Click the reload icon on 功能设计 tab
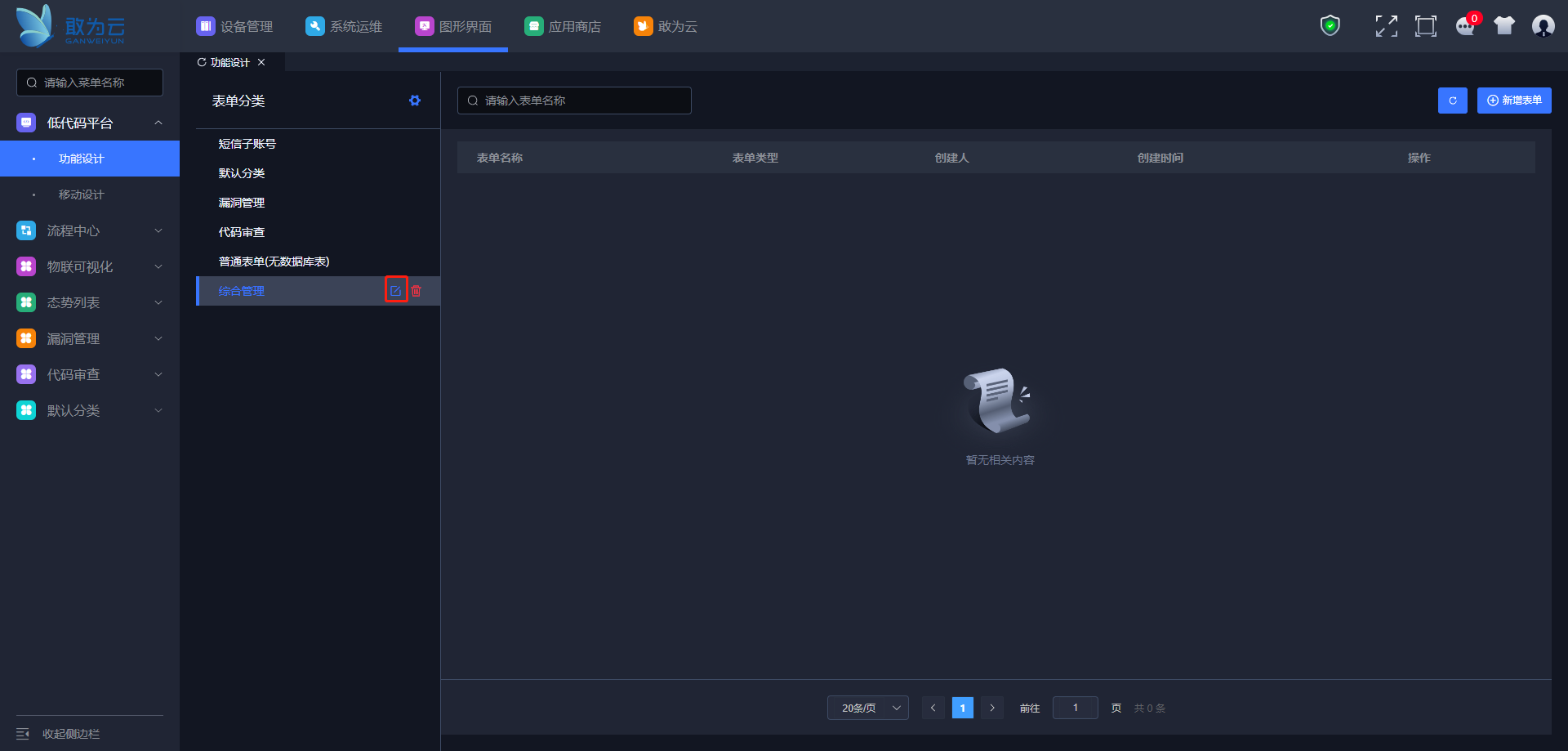1568x751 pixels. pyautogui.click(x=202, y=62)
